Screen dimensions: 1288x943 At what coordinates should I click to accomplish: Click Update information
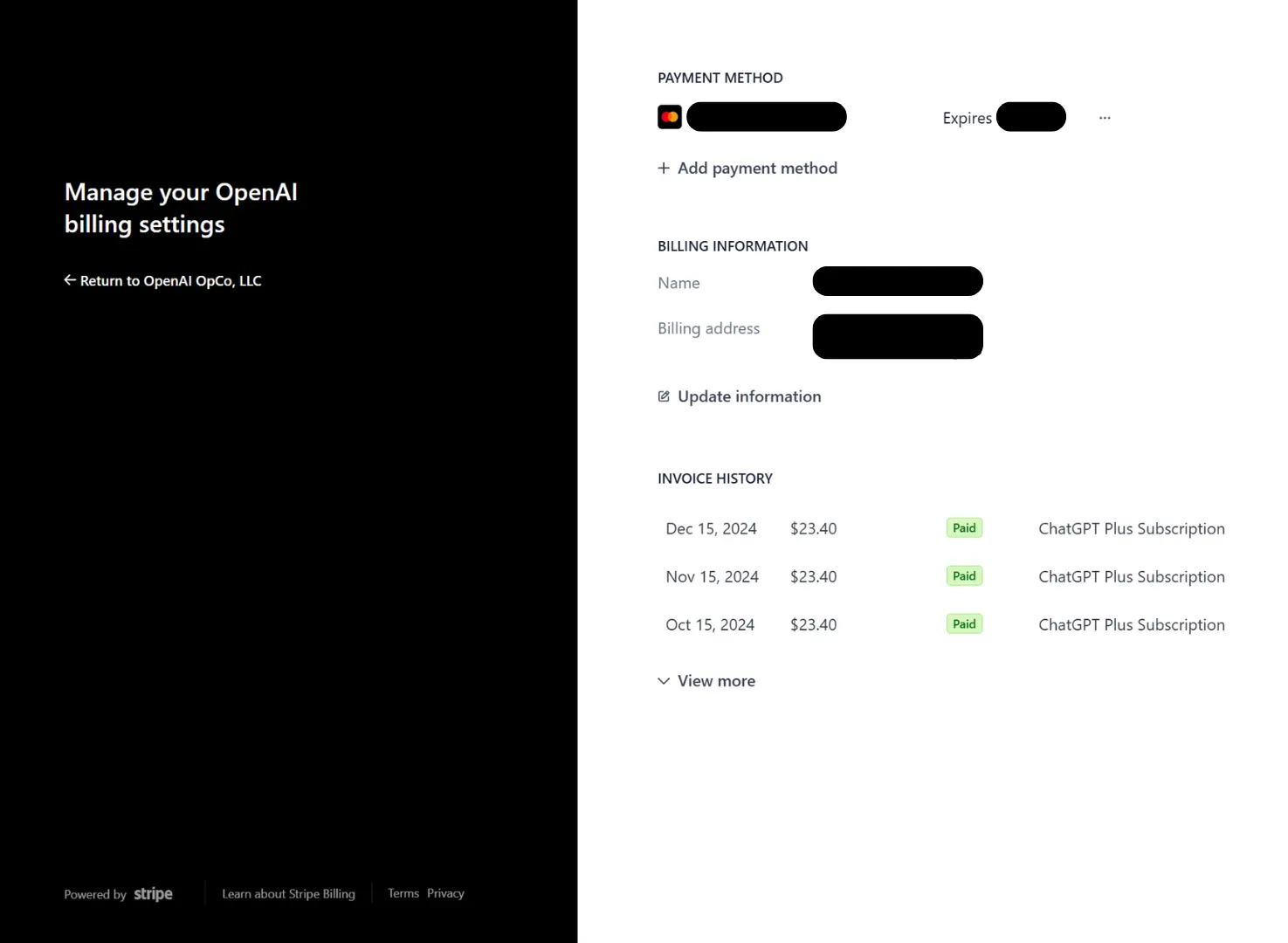(748, 396)
